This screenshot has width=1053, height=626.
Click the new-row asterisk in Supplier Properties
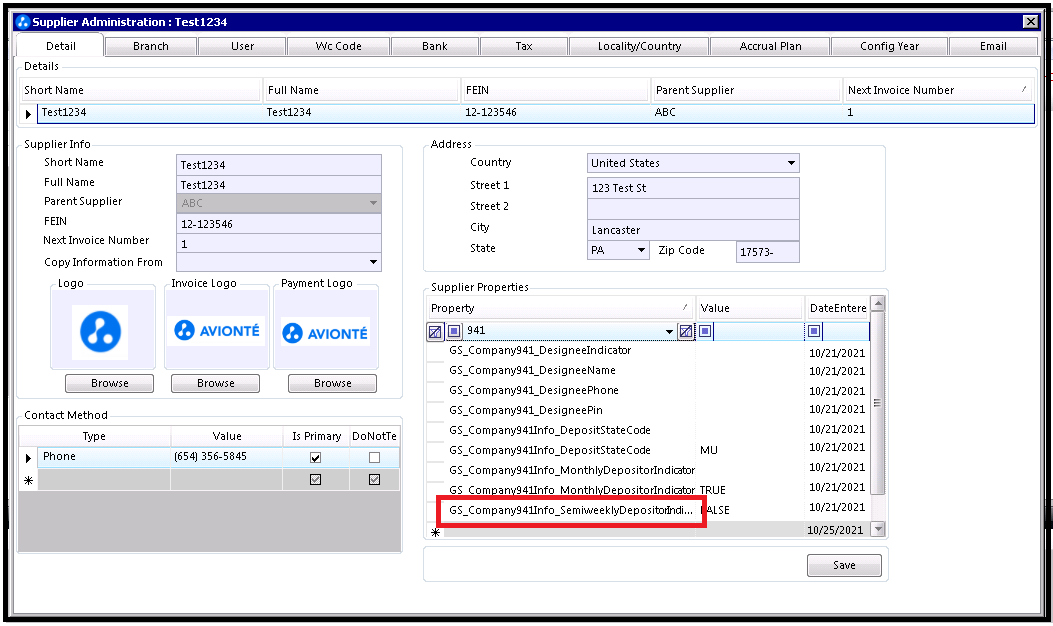point(435,532)
